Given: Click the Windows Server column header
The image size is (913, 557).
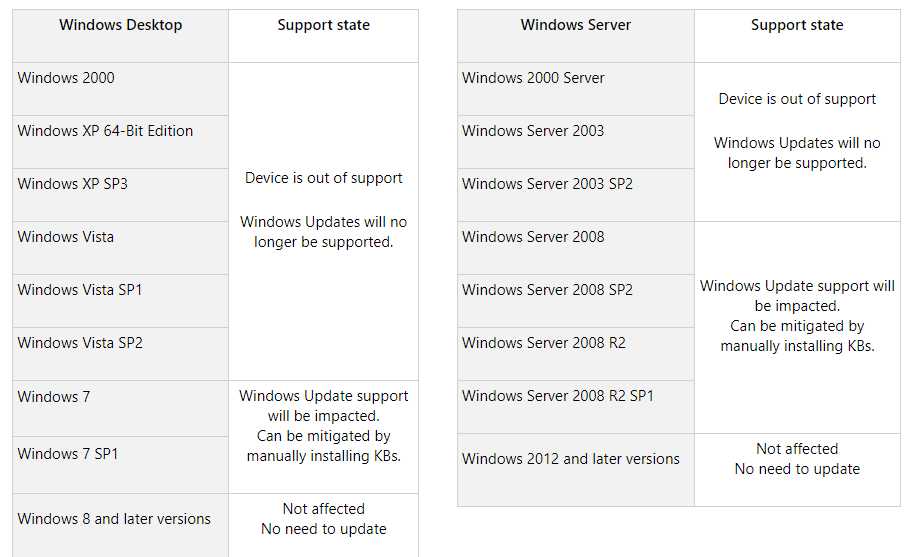Looking at the screenshot, I should [575, 26].
